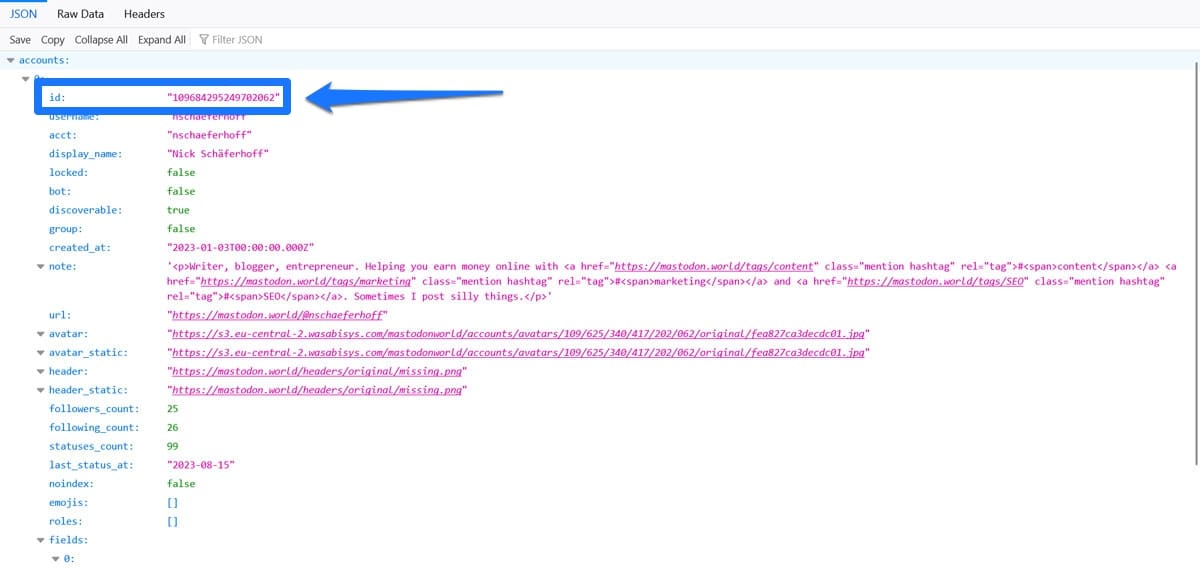Switch to the Raw Data tab
The height and width of the screenshot is (568, 1200).
(x=82, y=14)
